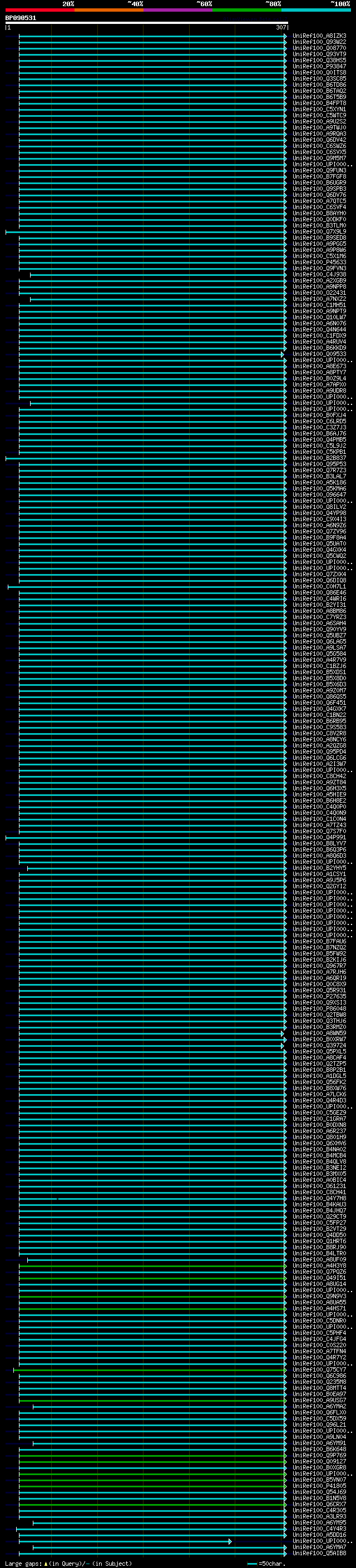Click the UniRef100_B2YHY5 label
356x1568 pixels.
(x=319, y=868)
